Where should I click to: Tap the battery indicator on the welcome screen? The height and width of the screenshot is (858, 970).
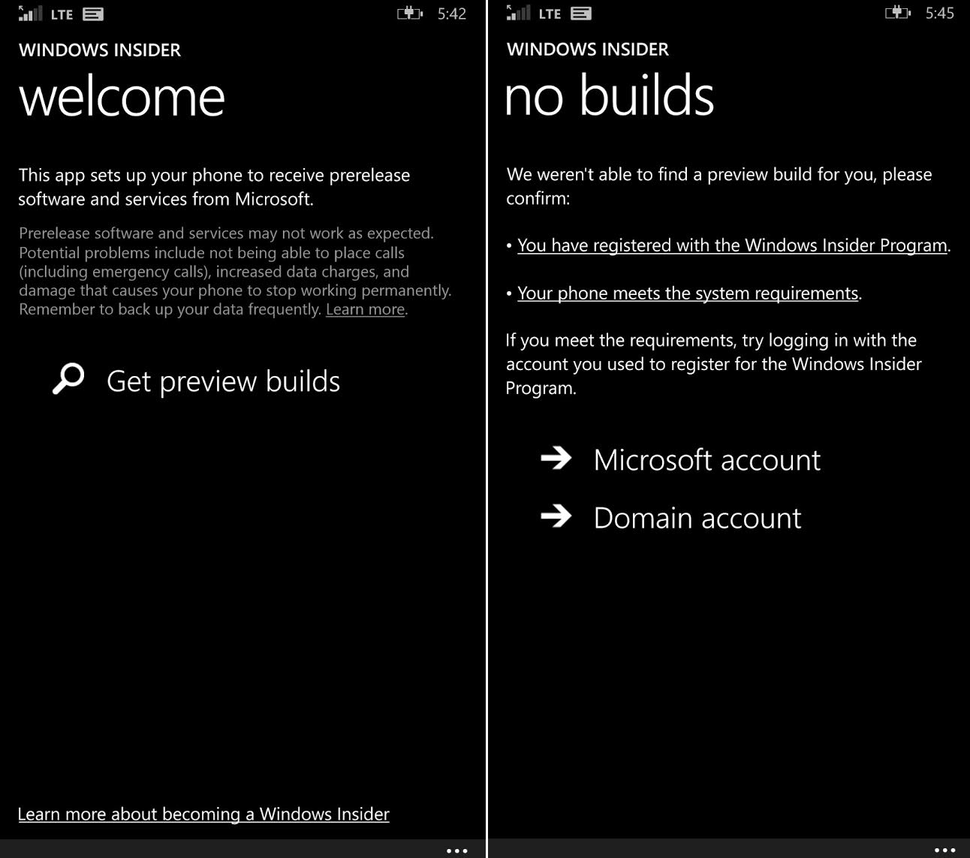pyautogui.click(x=410, y=14)
